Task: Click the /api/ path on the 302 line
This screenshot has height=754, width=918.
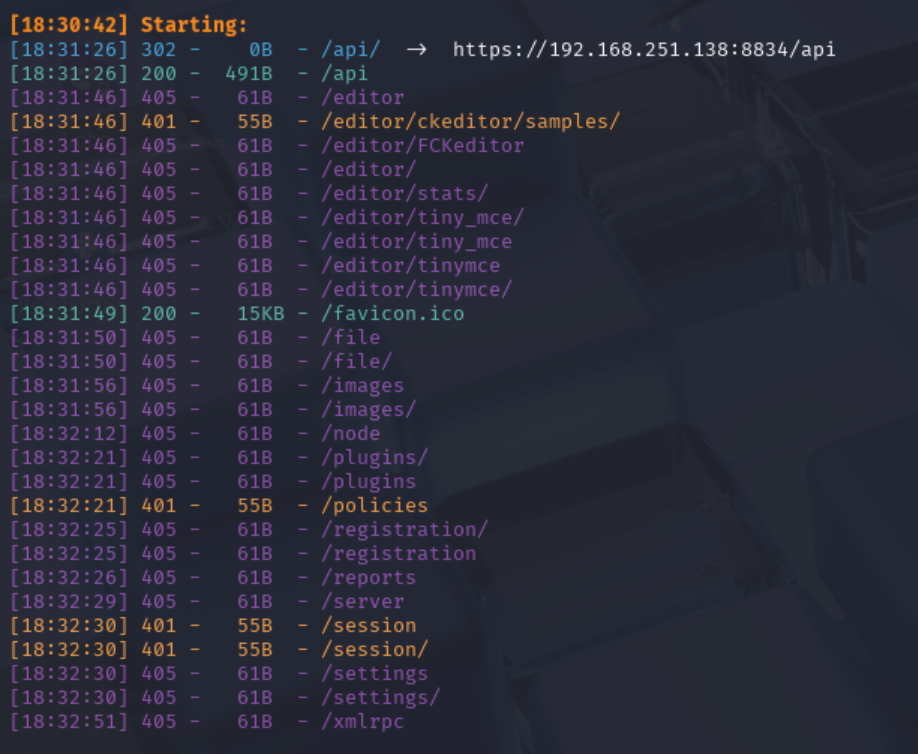Action: (x=351, y=50)
